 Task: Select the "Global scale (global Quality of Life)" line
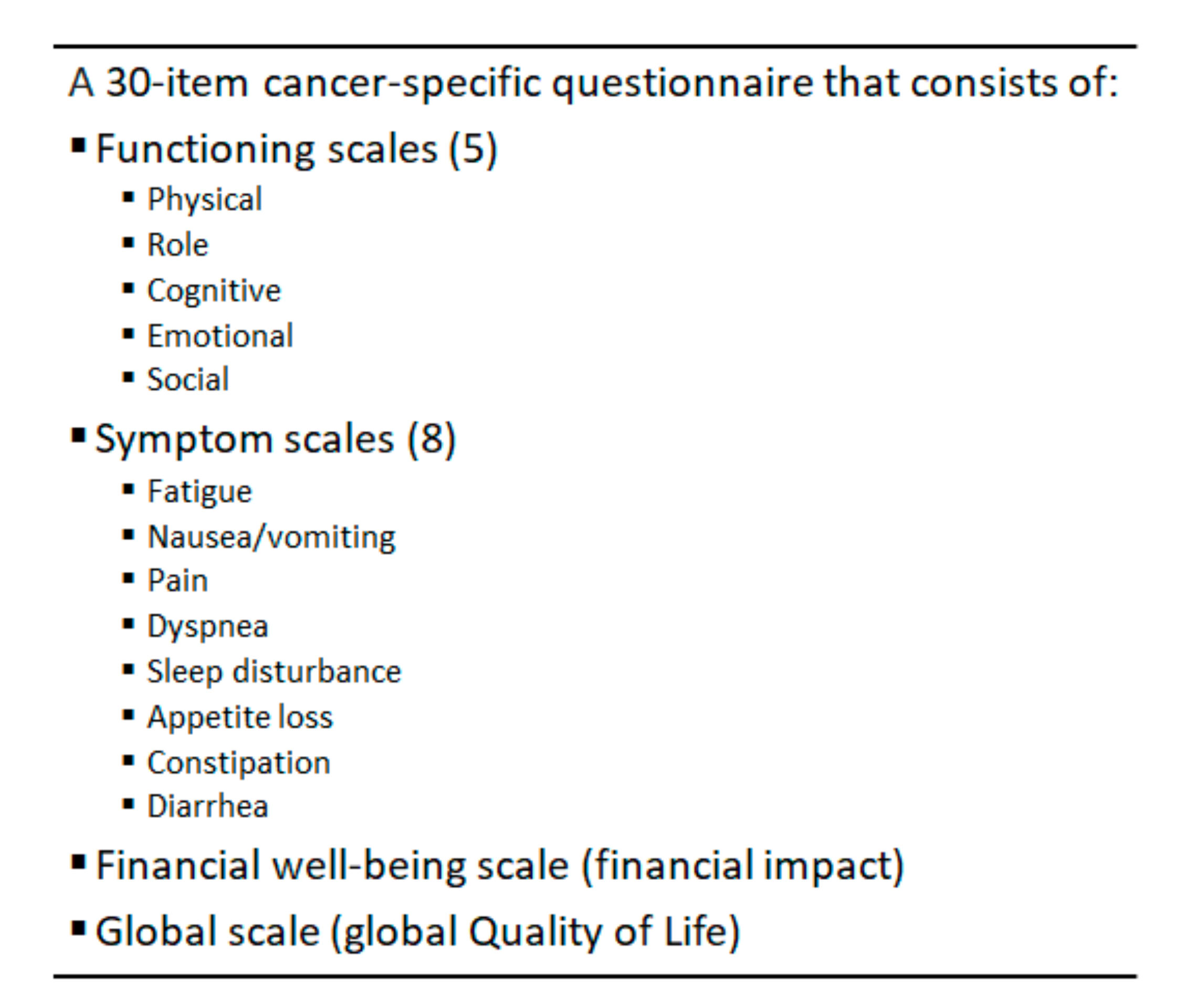point(417,932)
